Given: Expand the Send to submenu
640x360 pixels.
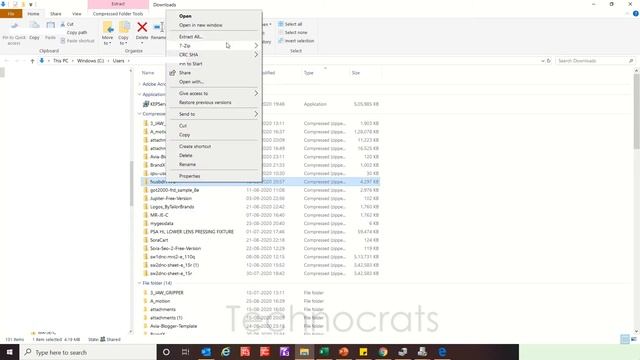Looking at the screenshot, I should click(214, 114).
